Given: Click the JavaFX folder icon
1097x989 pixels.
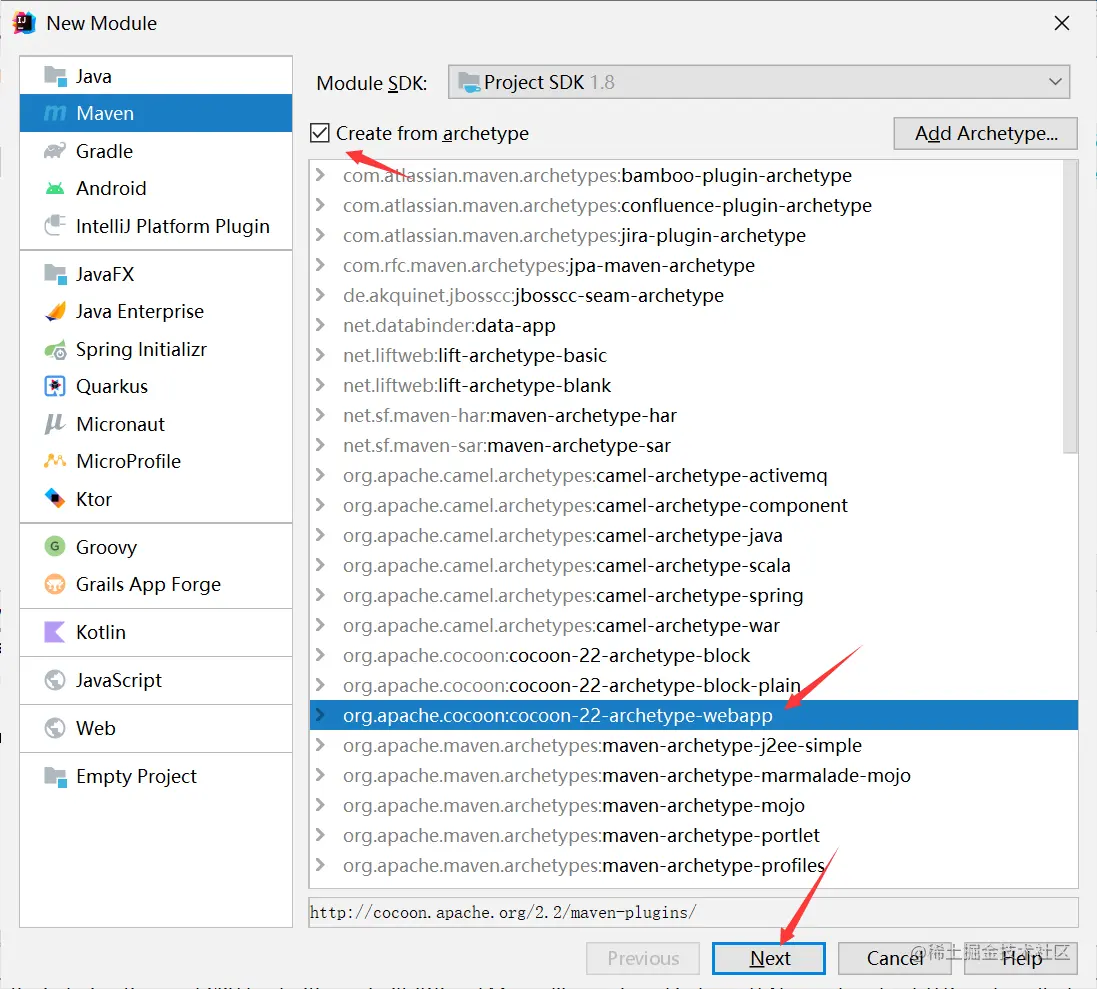Looking at the screenshot, I should (55, 273).
